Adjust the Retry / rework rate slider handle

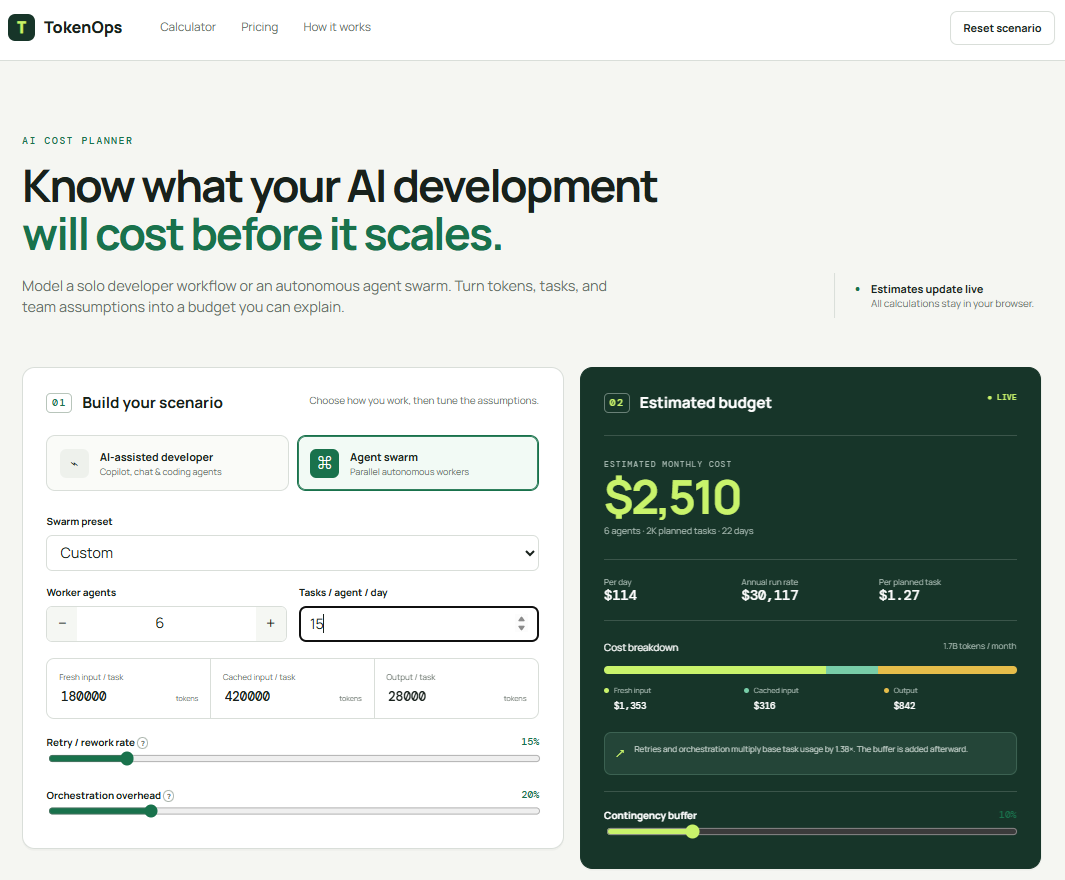pyautogui.click(x=127, y=758)
